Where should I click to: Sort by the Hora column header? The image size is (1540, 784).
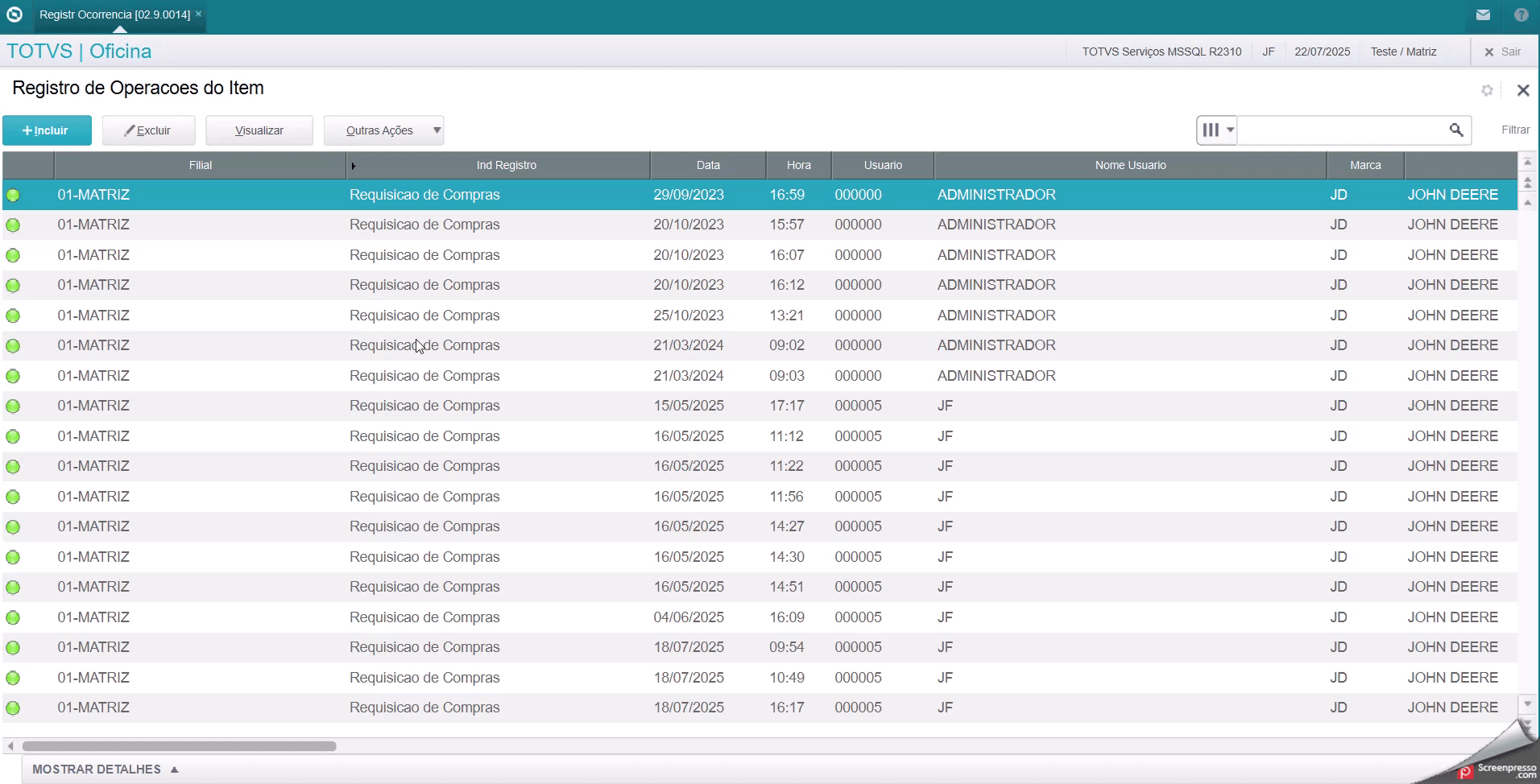[x=799, y=165]
